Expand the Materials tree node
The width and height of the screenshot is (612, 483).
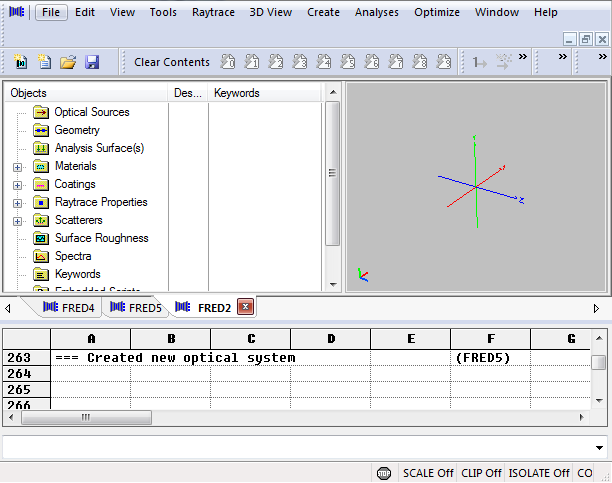point(17,167)
